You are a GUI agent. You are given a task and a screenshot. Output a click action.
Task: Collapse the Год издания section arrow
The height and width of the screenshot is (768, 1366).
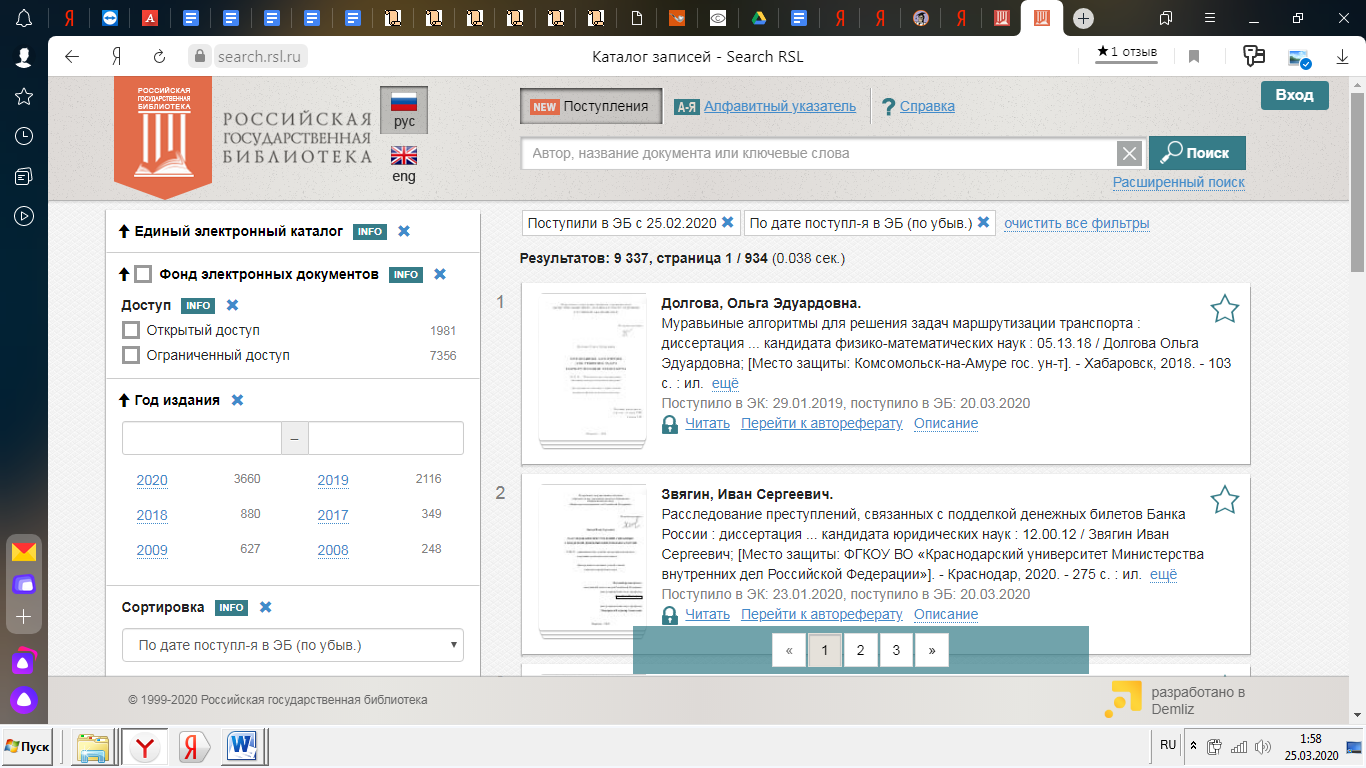(125, 401)
